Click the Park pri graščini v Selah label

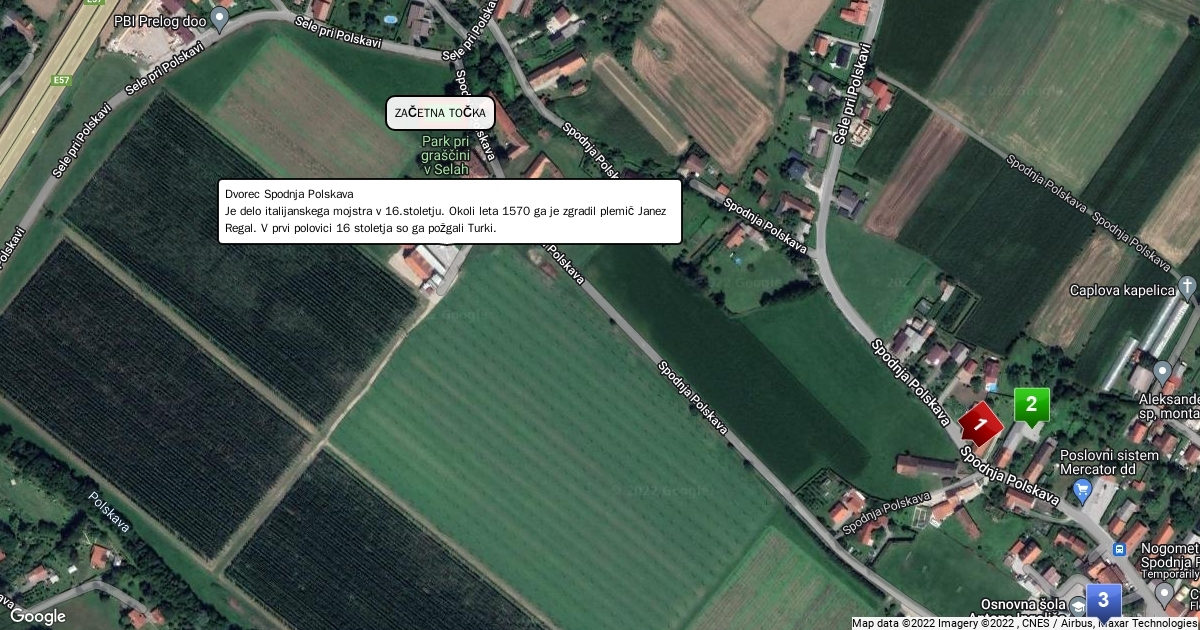click(x=445, y=156)
